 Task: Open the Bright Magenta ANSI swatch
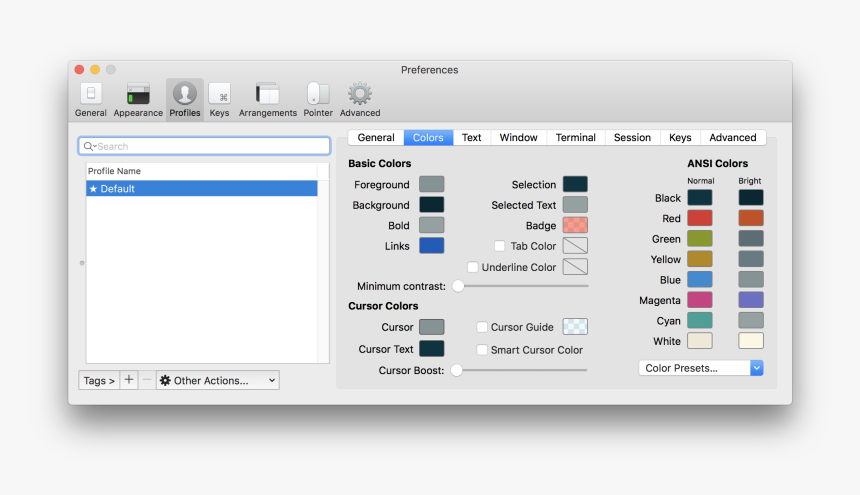click(x=751, y=300)
